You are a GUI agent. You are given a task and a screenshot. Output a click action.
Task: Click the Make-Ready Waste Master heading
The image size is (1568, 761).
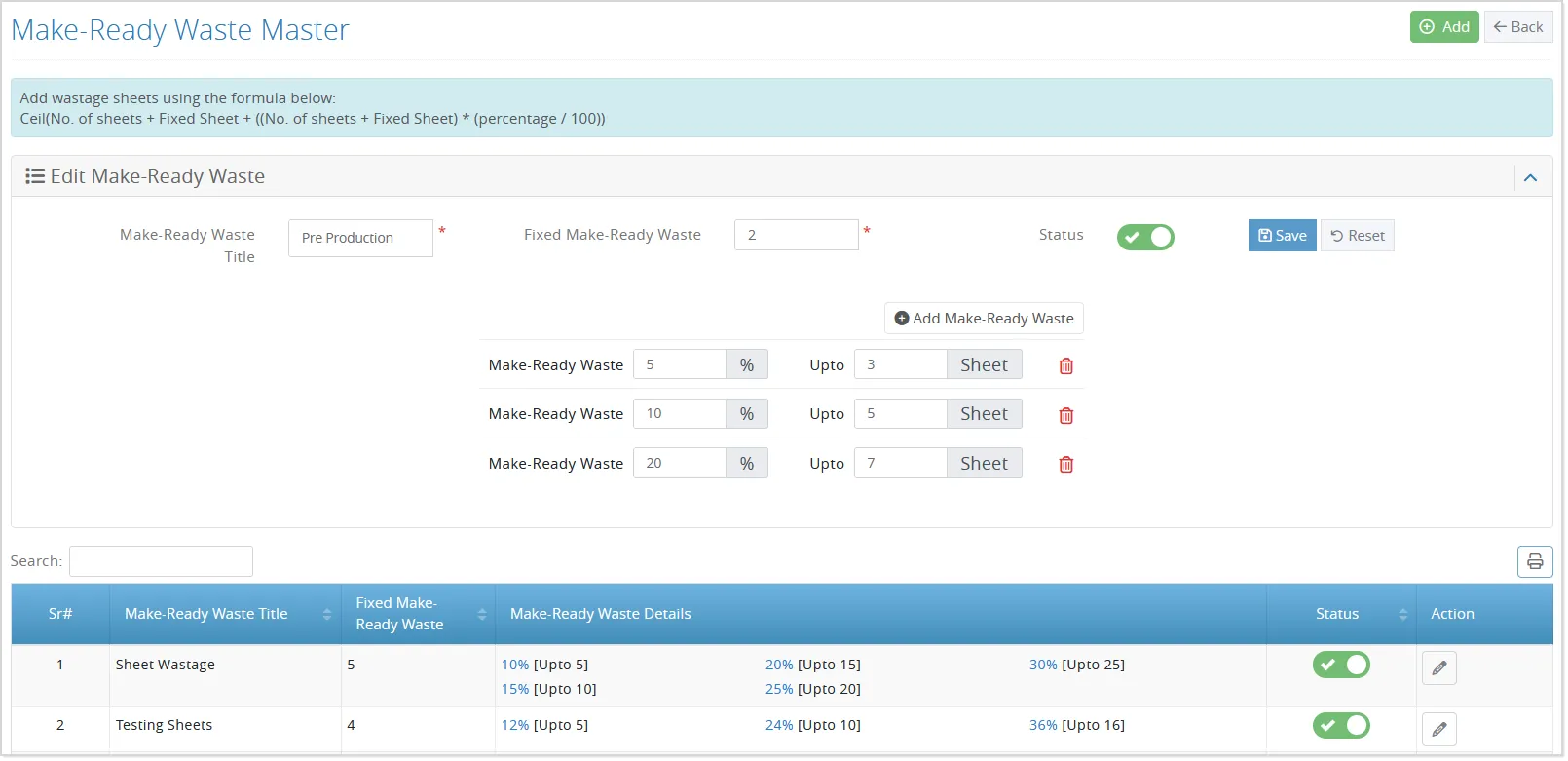(x=180, y=30)
